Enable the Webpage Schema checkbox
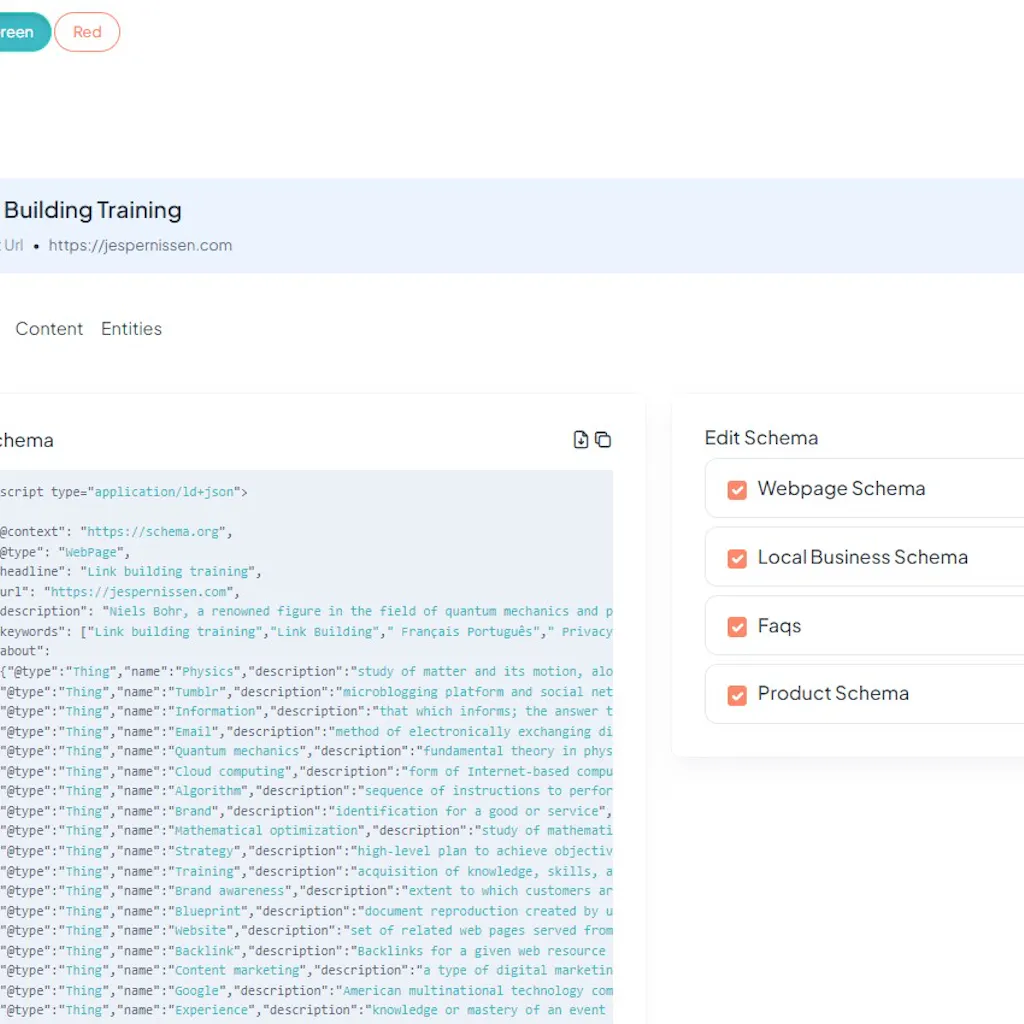The image size is (1024, 1024). [x=737, y=489]
